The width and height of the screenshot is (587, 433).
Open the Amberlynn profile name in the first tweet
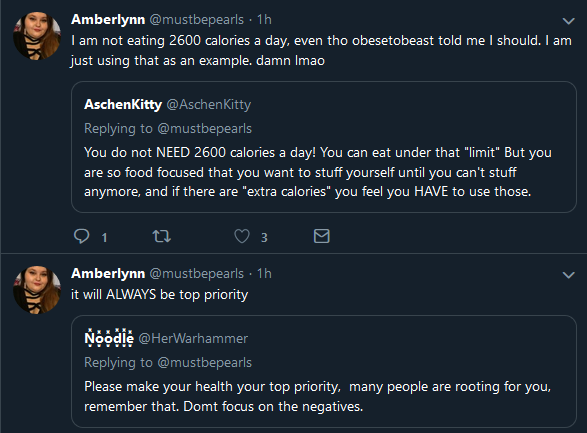coord(108,19)
